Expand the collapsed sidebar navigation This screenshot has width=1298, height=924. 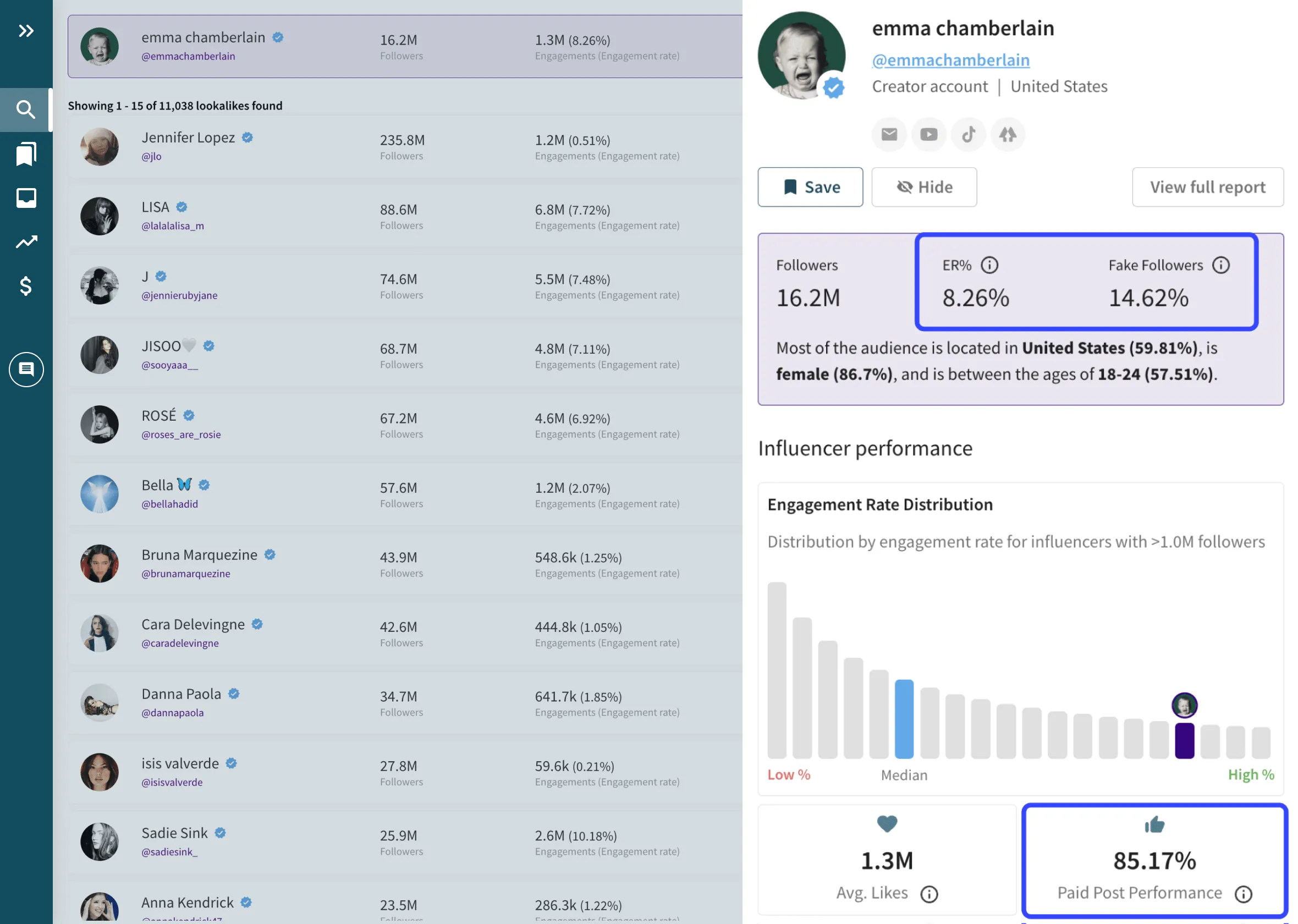[26, 31]
